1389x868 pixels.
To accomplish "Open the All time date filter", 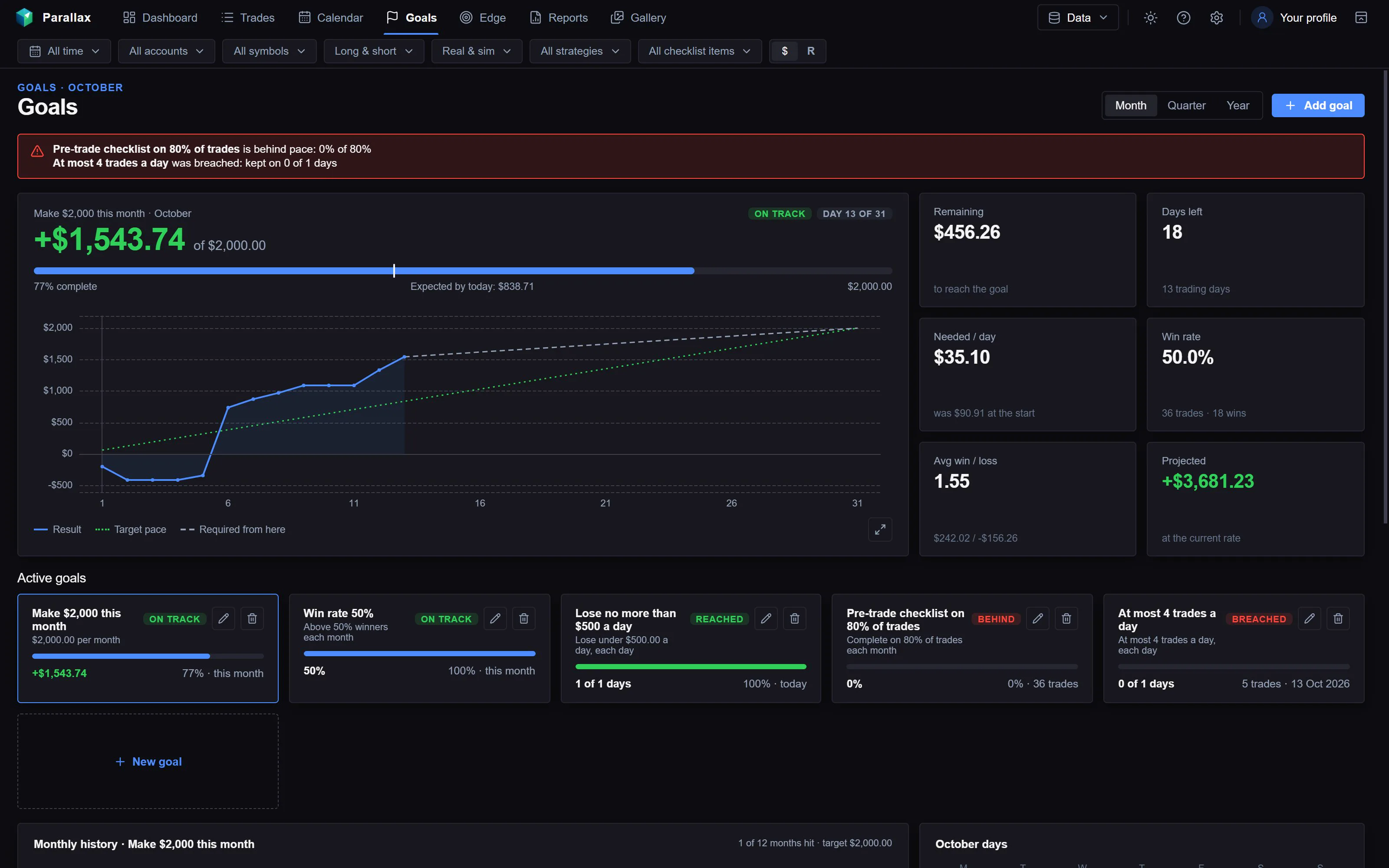I will 64,51.
